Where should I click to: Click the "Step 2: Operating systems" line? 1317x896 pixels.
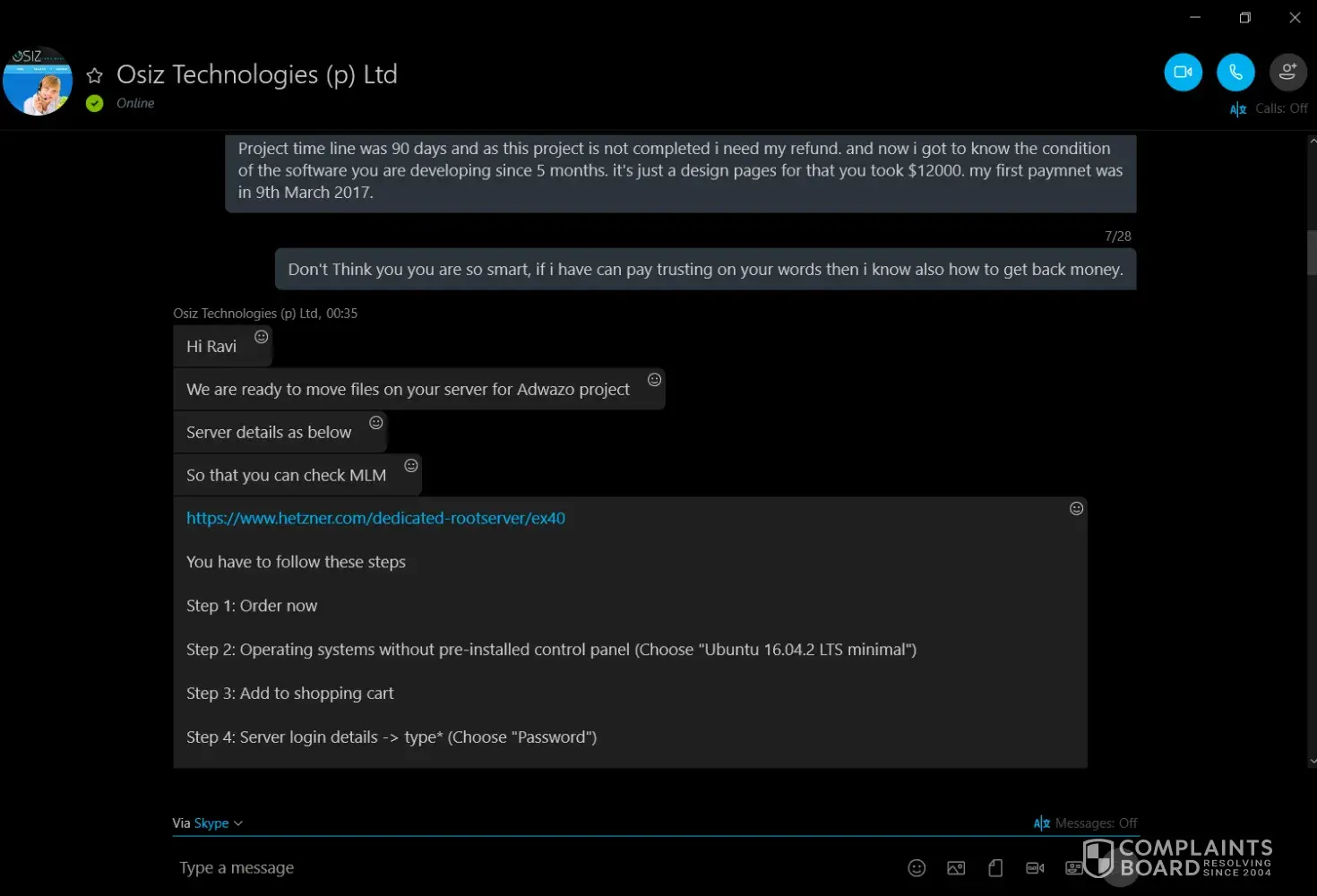(551, 650)
